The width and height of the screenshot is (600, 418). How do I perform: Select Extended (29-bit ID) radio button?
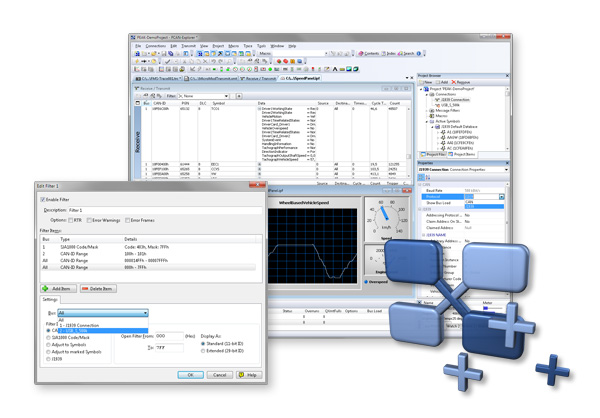[203, 351]
